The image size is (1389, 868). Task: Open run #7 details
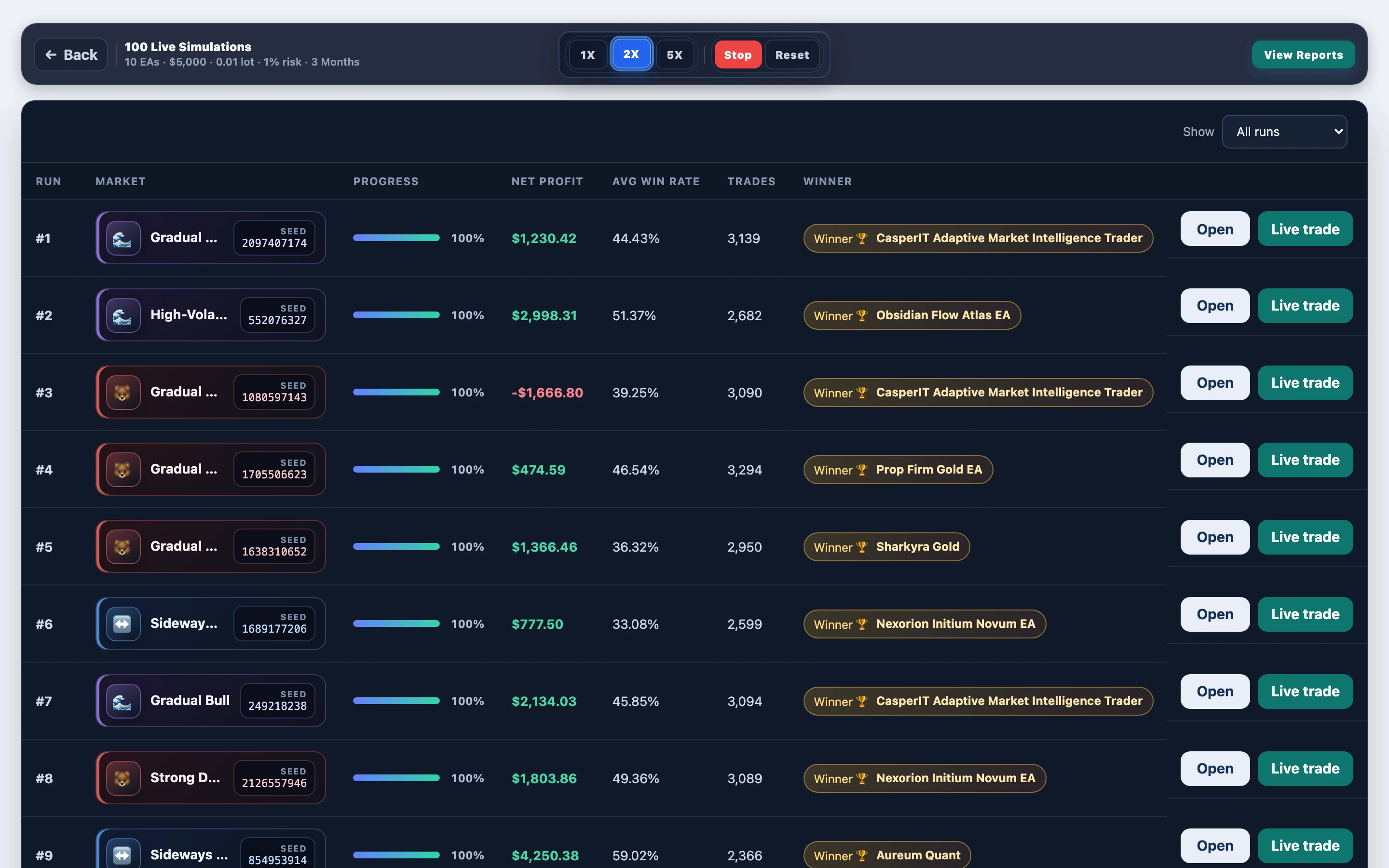coord(1215,691)
